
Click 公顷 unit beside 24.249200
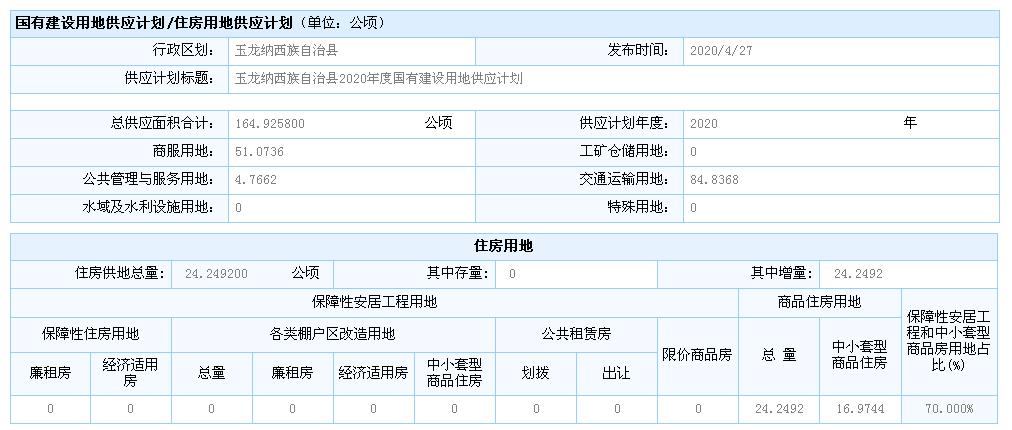[x=305, y=273]
